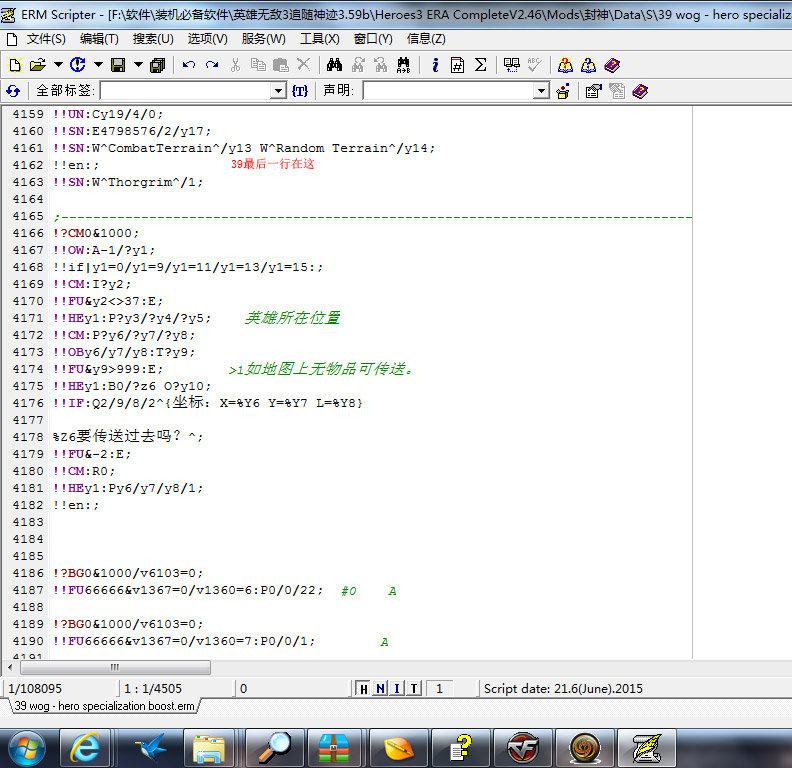The height and width of the screenshot is (768, 792).
Task: Expand the reload arrow dropdown
Action: [x=98, y=65]
